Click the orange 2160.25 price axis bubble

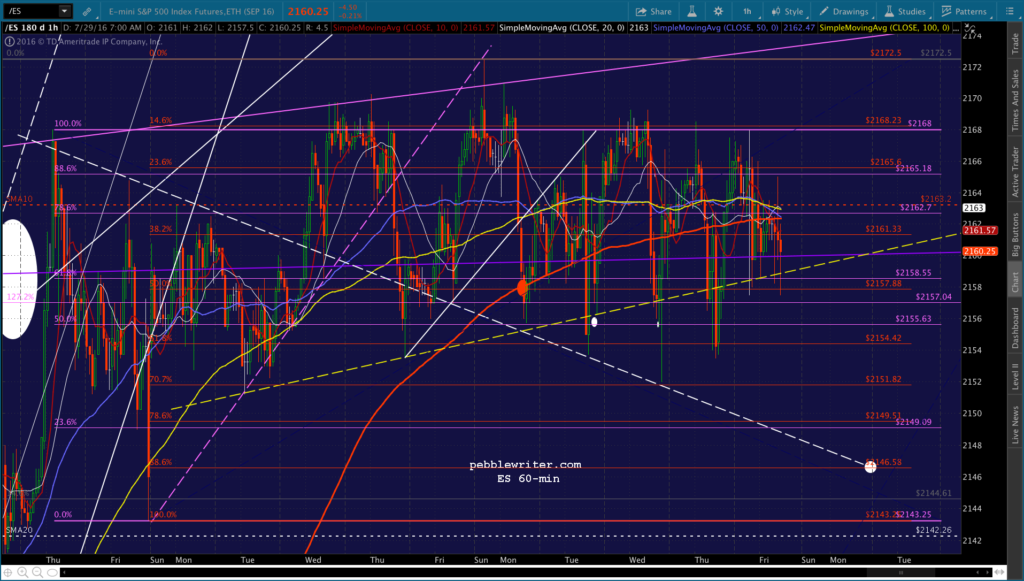tap(980, 251)
